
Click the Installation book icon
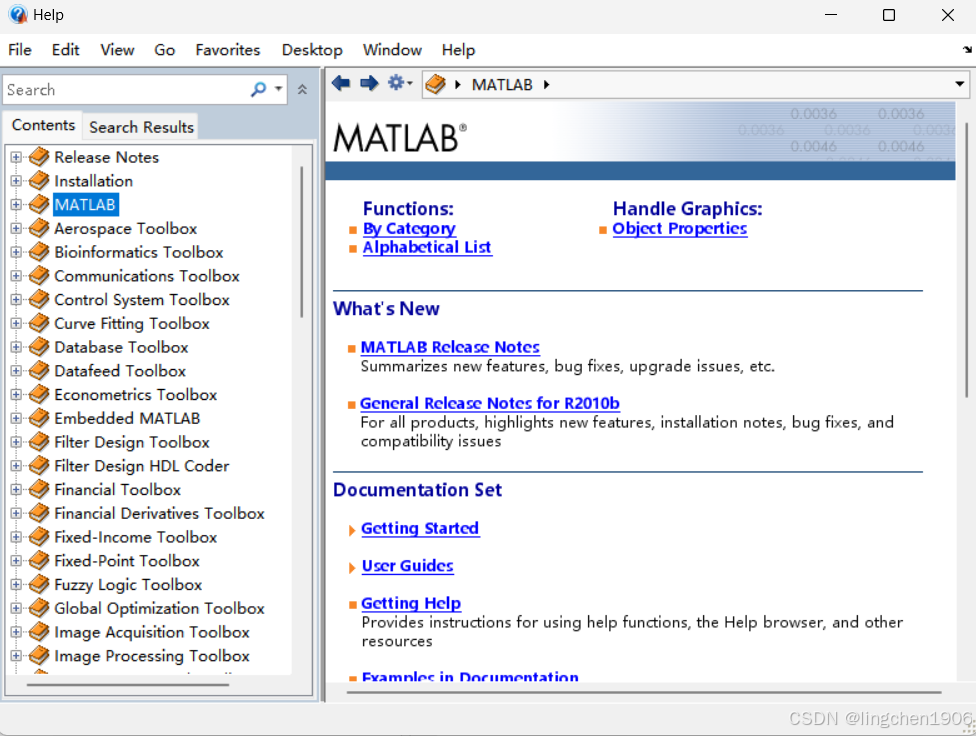pos(39,181)
